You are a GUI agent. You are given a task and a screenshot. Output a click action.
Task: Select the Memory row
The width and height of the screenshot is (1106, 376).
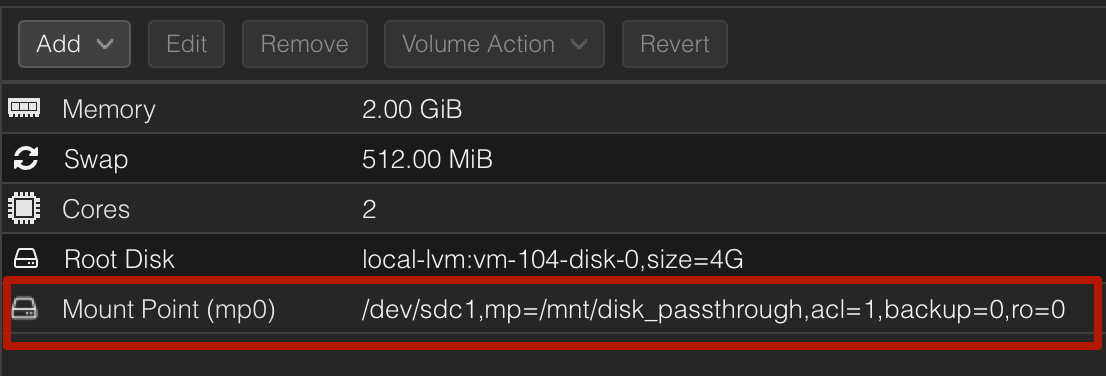pos(553,109)
